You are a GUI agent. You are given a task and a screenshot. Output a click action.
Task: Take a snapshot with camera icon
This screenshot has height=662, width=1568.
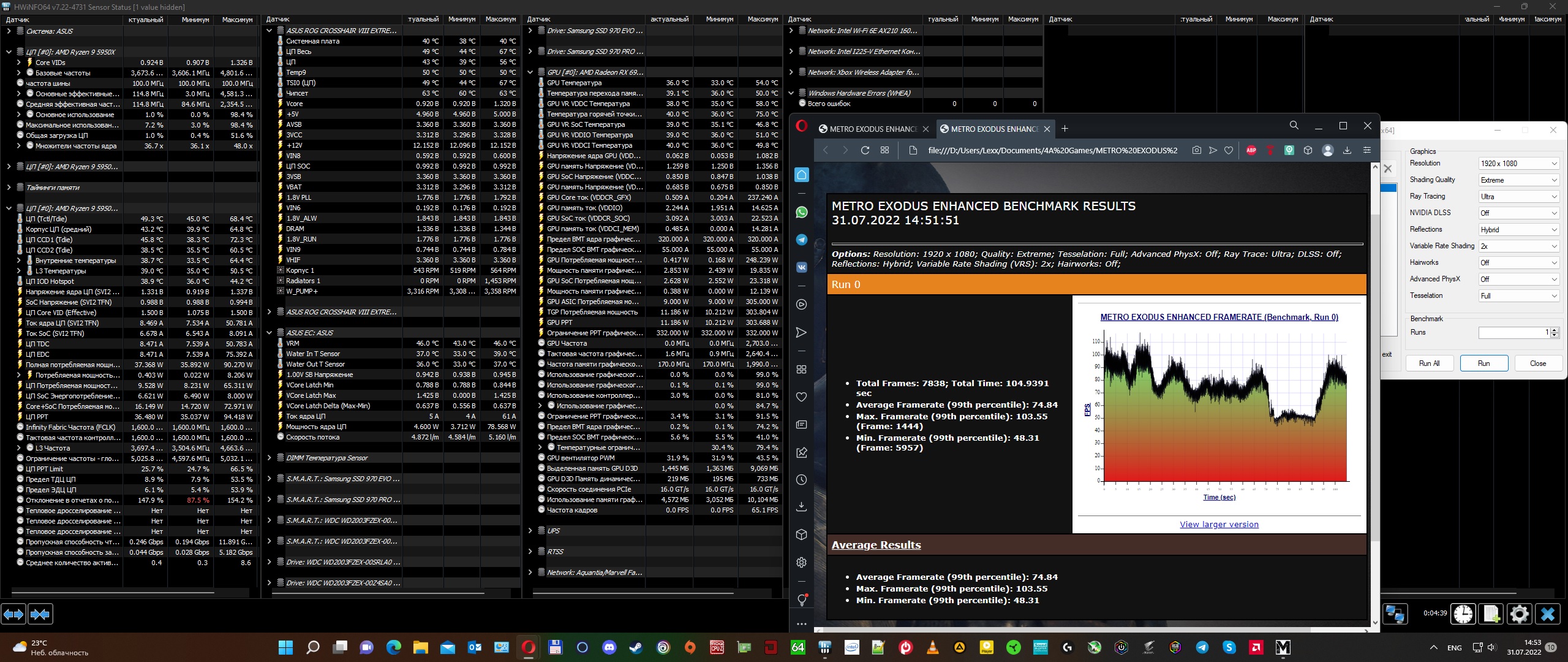1196,150
